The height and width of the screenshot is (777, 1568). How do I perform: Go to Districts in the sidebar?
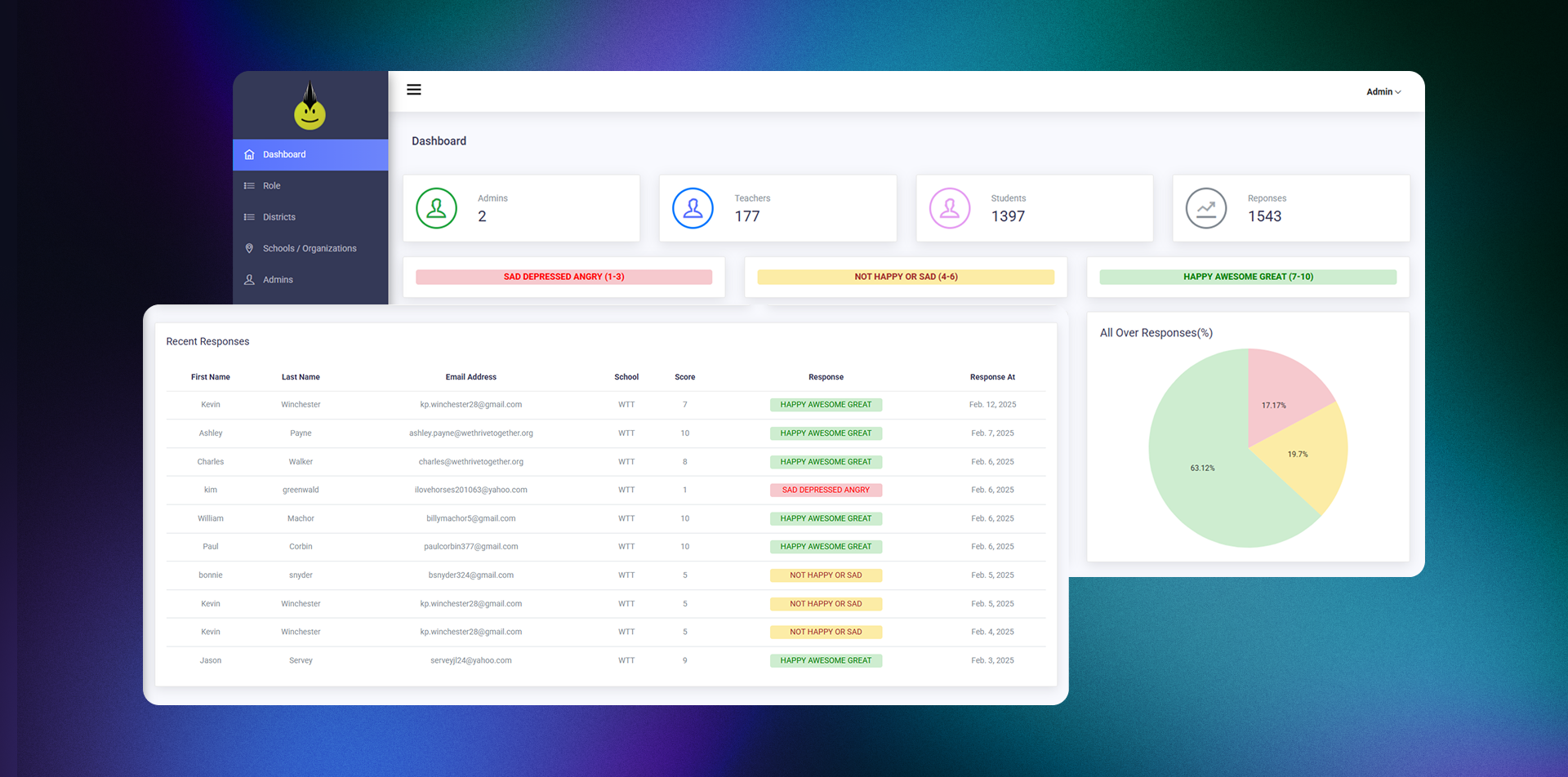click(279, 217)
